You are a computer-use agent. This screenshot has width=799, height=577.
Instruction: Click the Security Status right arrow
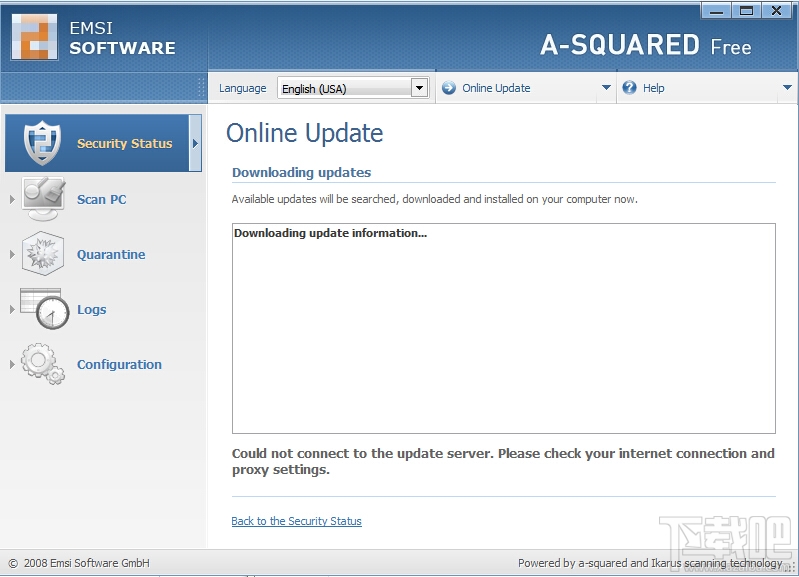(195, 143)
